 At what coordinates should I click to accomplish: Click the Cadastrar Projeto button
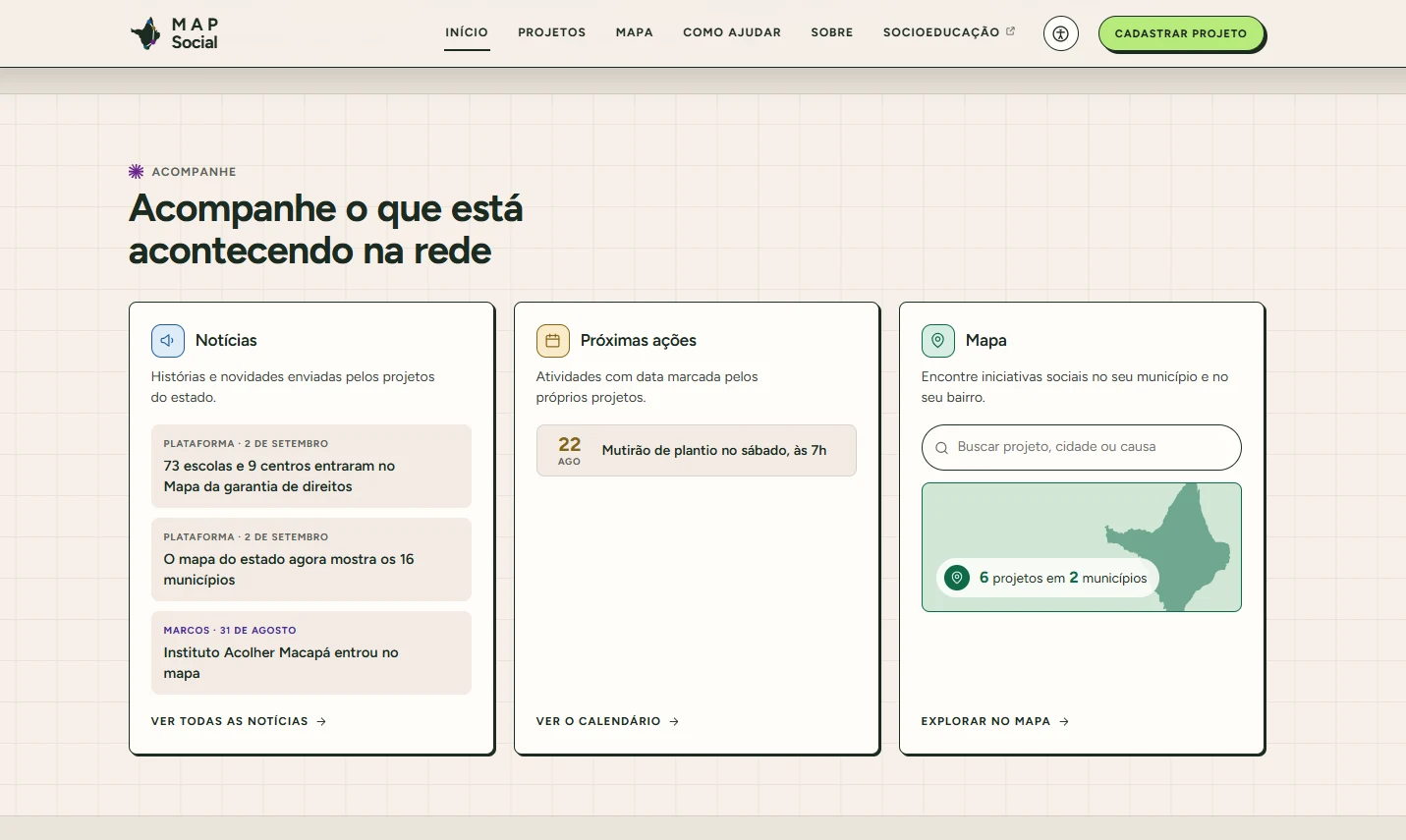1181,33
